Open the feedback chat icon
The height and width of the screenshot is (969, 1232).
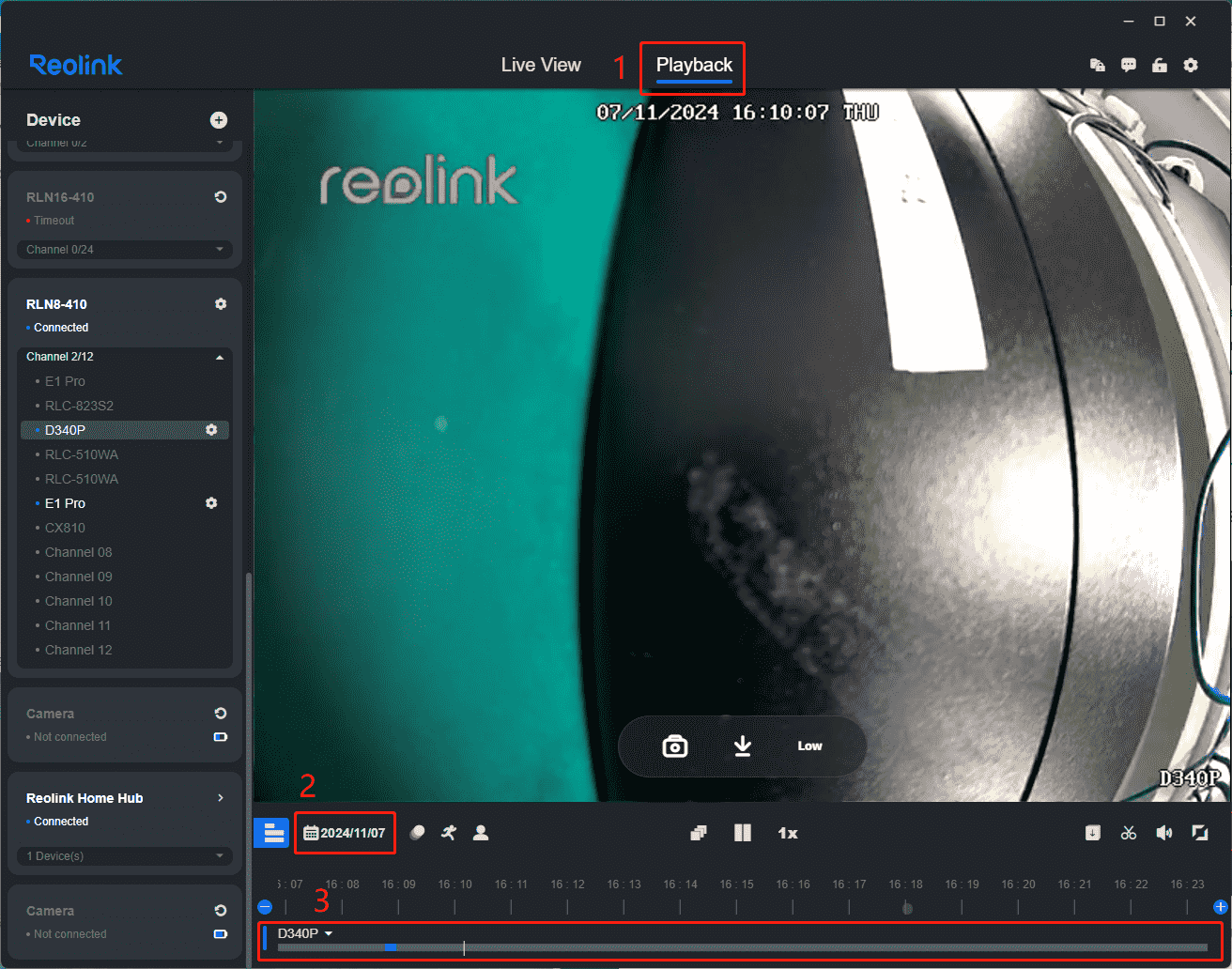point(1129,65)
